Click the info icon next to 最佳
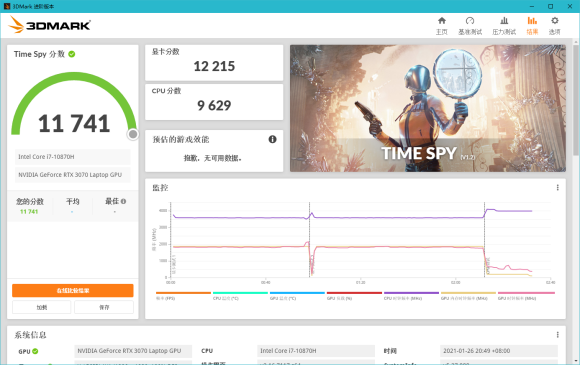580x365 pixels. point(124,202)
